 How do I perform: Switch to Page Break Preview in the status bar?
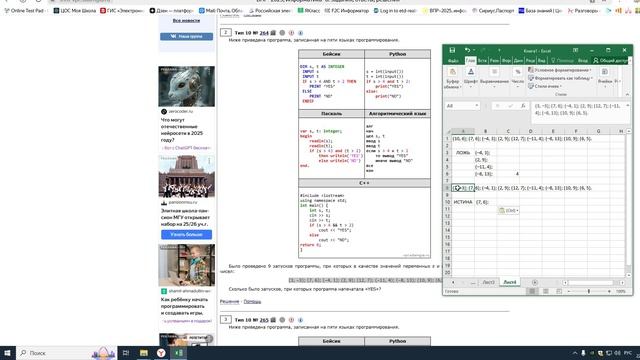pos(559,291)
